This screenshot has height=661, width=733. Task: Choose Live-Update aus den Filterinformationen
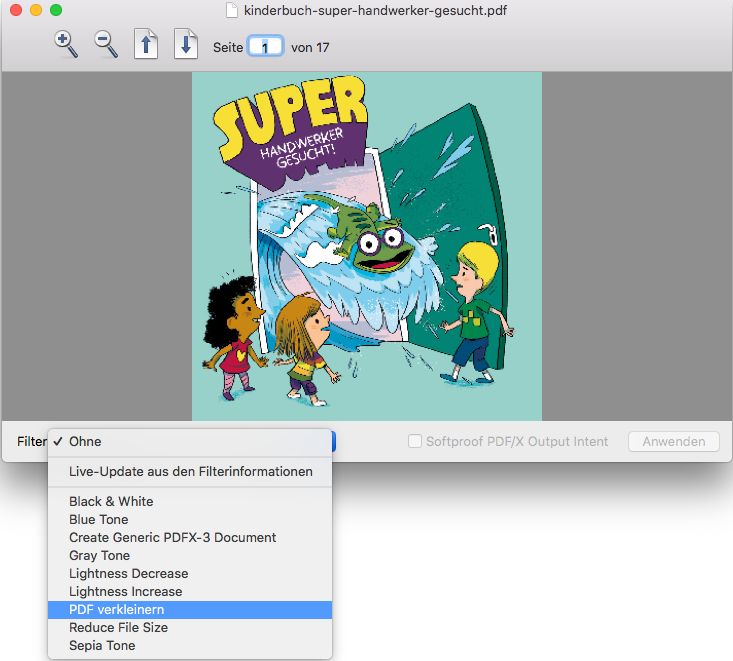pos(190,472)
